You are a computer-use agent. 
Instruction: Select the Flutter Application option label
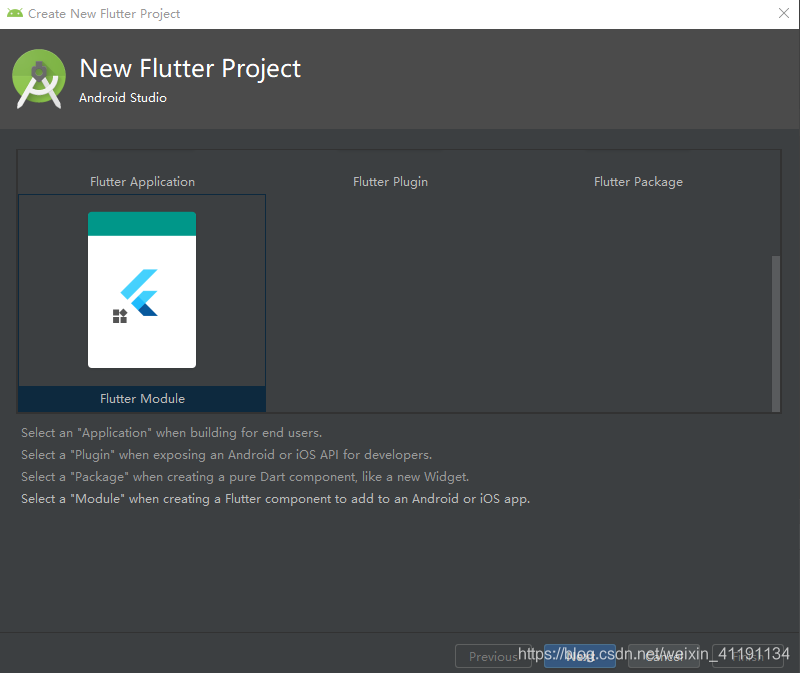click(x=142, y=182)
